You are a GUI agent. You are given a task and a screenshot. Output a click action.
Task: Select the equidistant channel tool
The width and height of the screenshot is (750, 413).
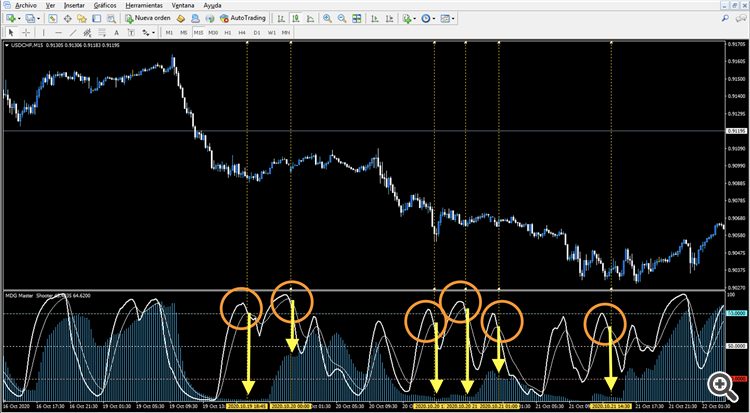(x=87, y=33)
